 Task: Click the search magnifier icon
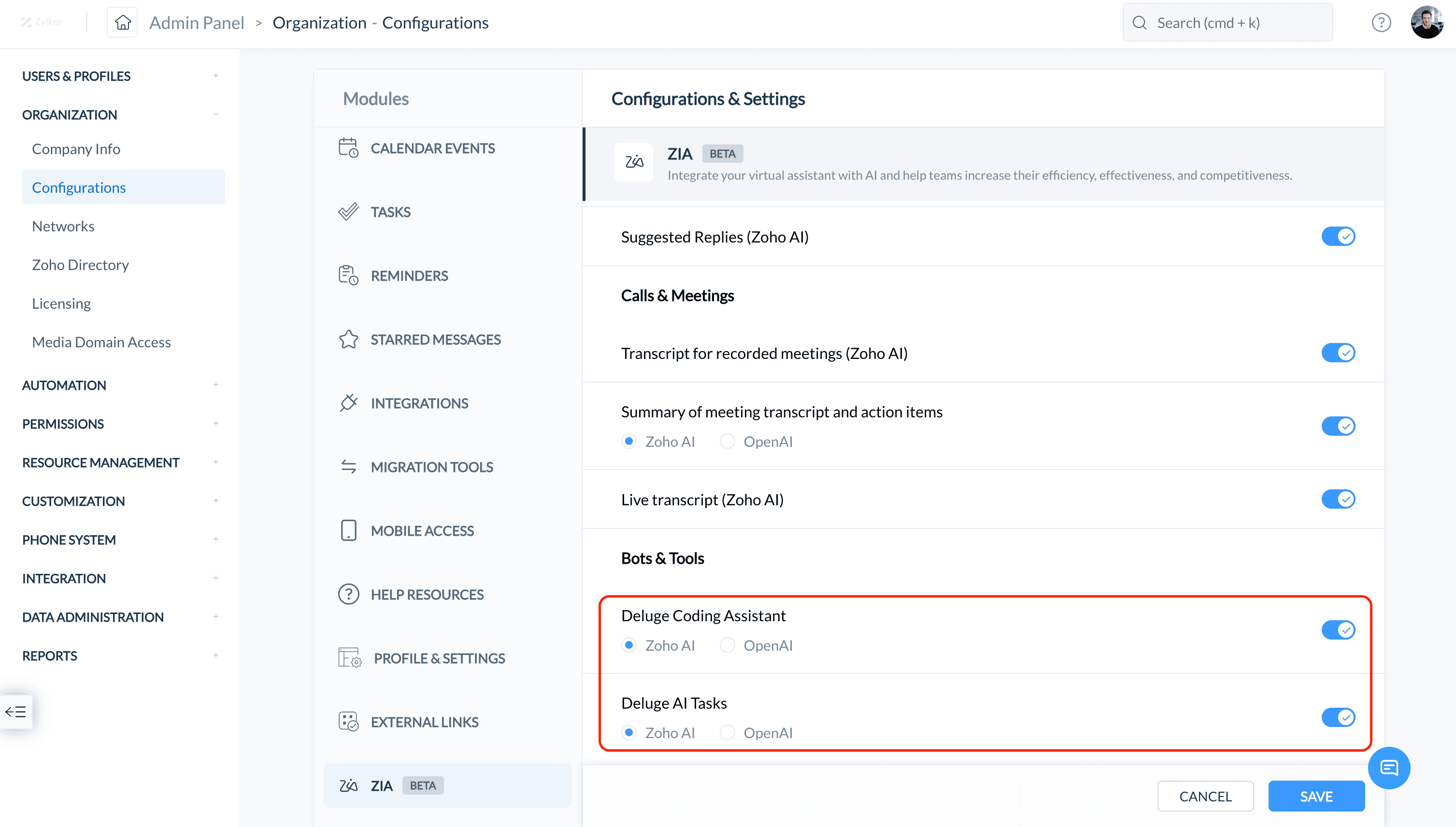coord(1139,23)
